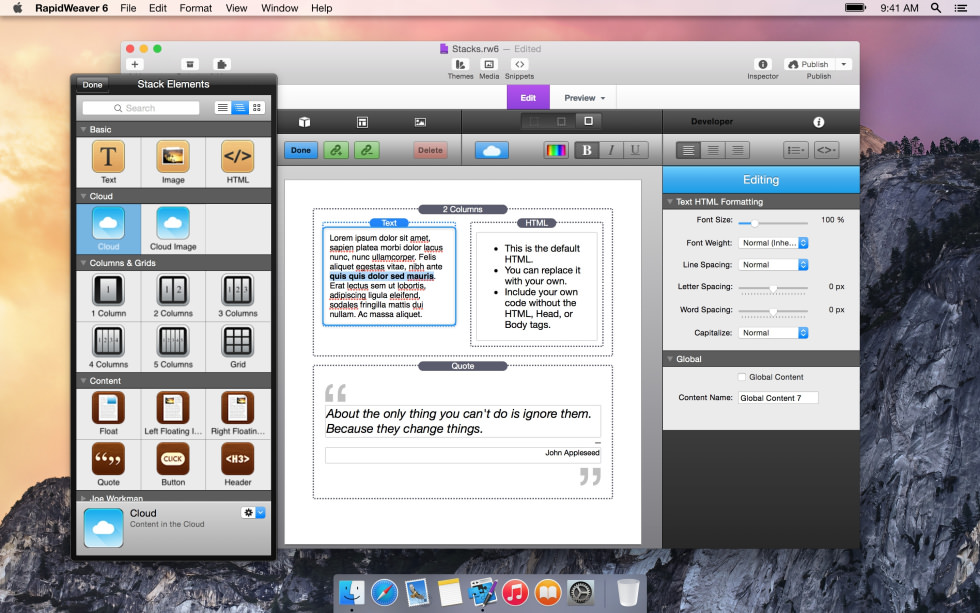This screenshot has width=980, height=613.
Task: Click the remove link button
Action: click(367, 150)
